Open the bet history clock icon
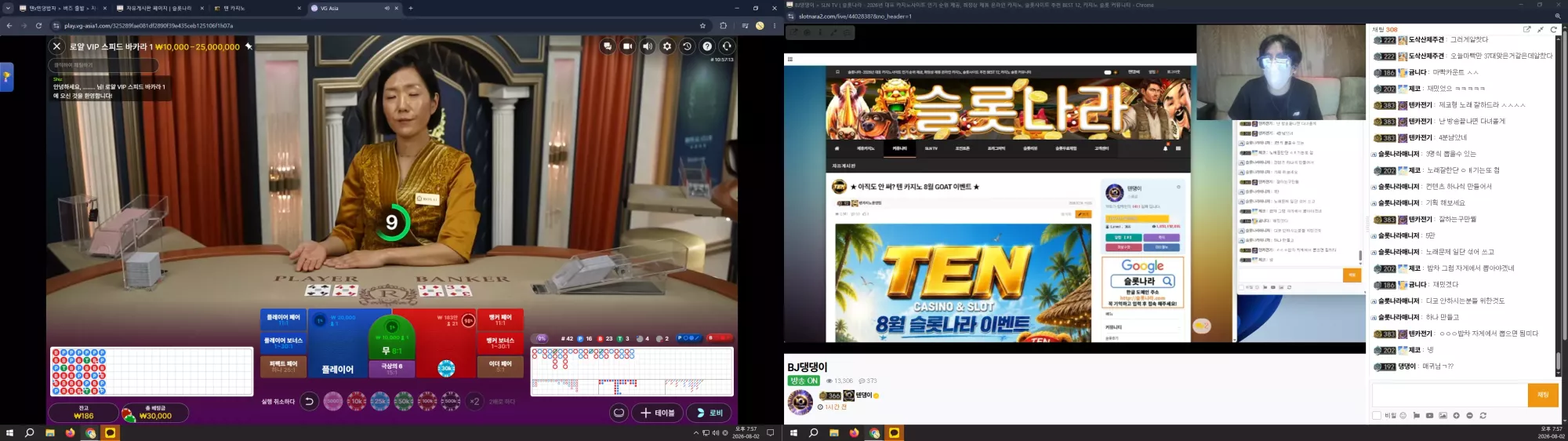Viewport: 1568px width, 441px height. [688, 46]
